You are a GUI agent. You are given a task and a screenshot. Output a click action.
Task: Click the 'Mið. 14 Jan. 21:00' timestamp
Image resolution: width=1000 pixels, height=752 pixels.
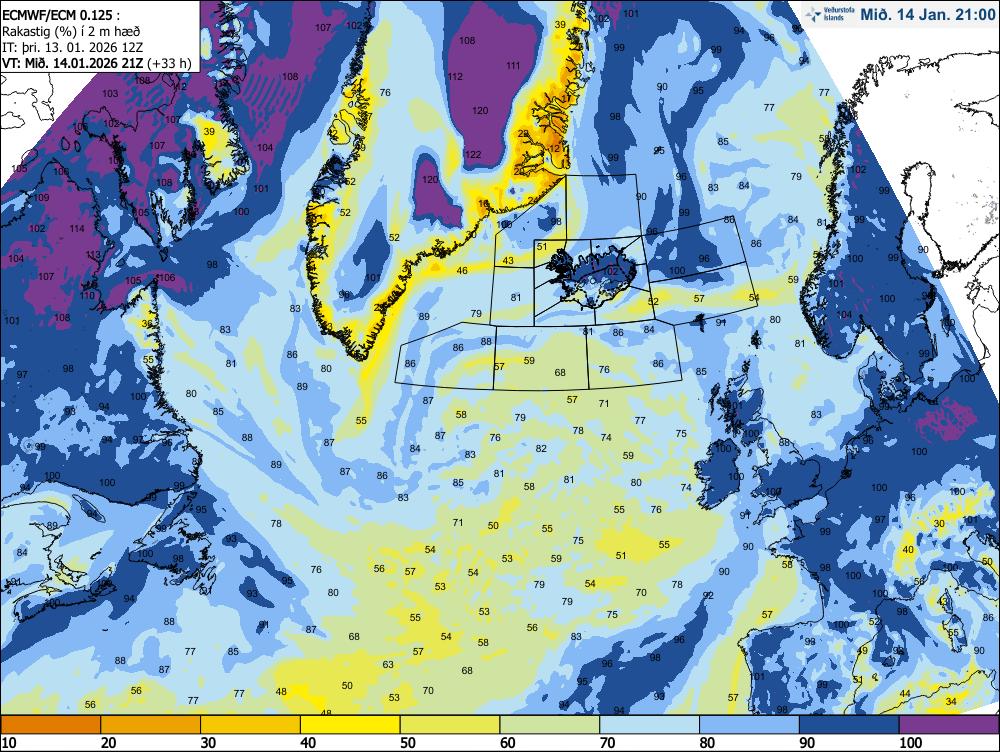[927, 14]
